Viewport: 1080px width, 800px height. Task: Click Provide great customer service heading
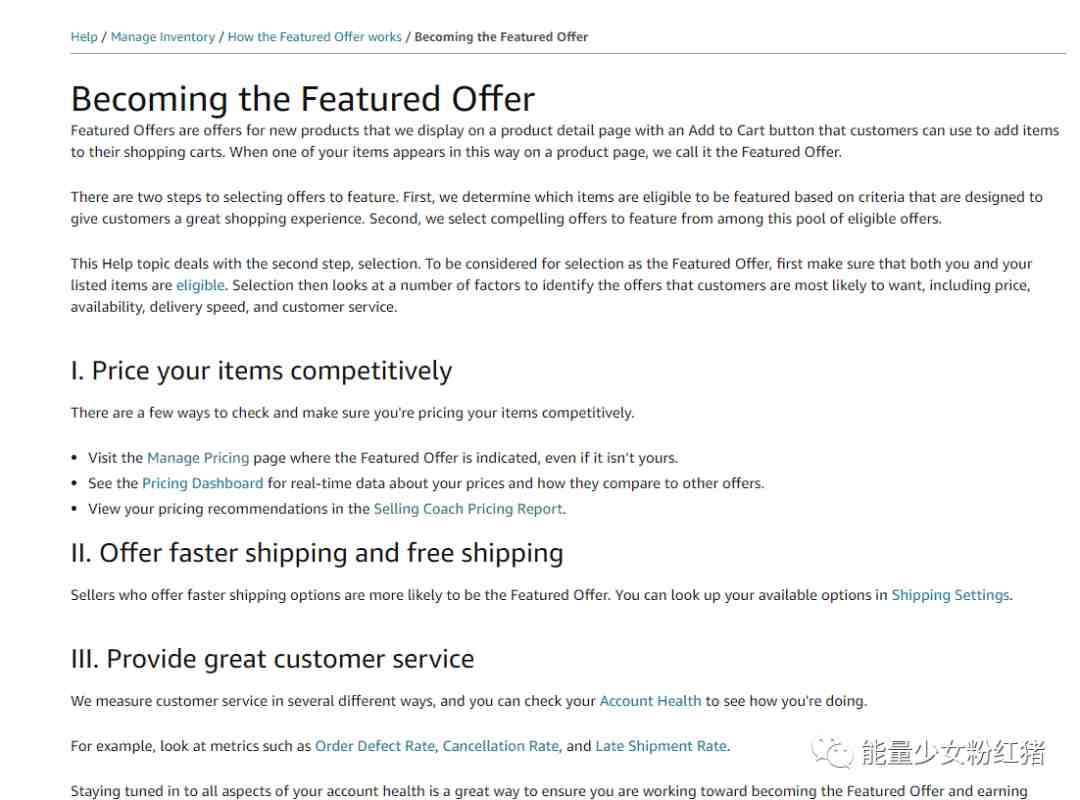[272, 659]
